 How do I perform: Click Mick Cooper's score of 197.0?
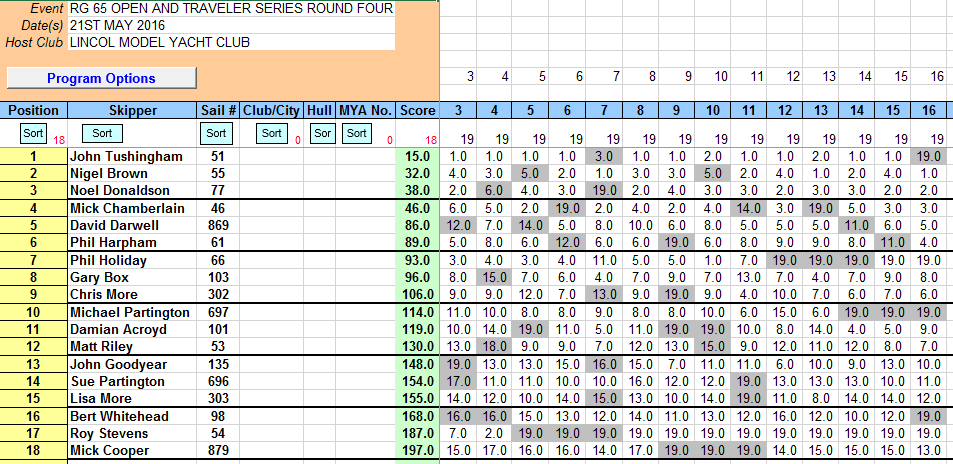coord(418,451)
